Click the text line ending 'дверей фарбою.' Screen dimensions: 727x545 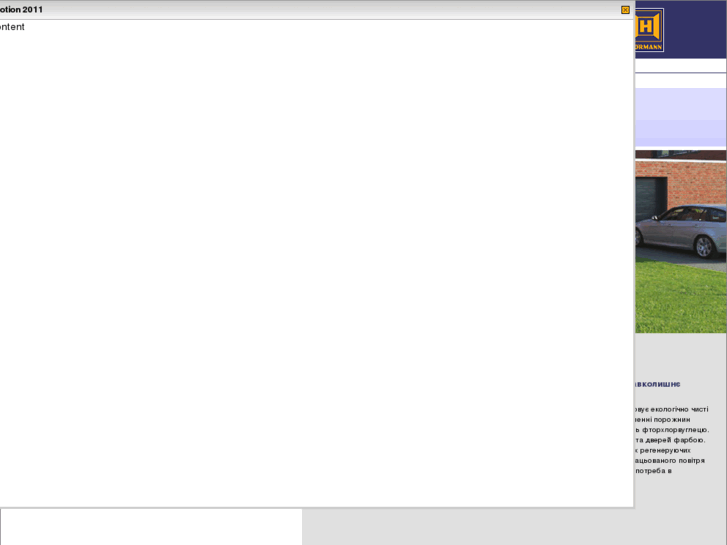670,440
